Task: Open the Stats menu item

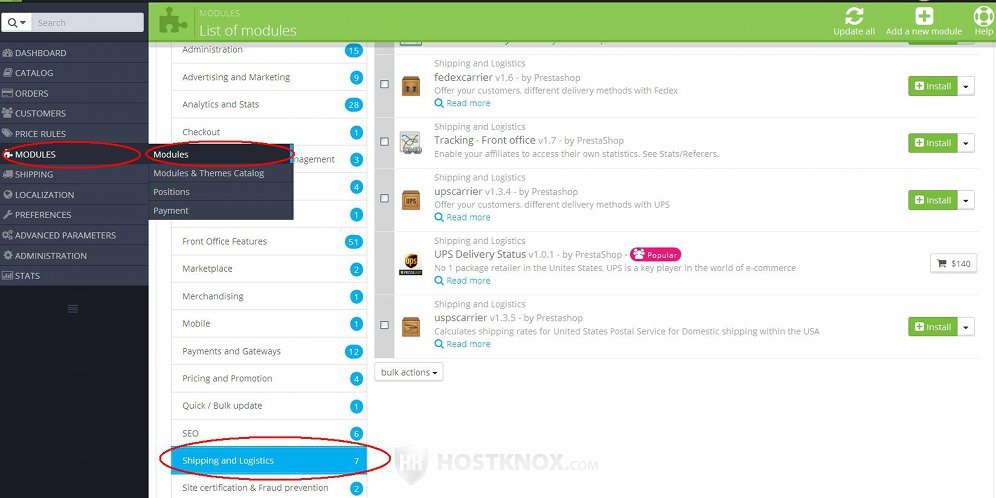Action: [x=74, y=276]
